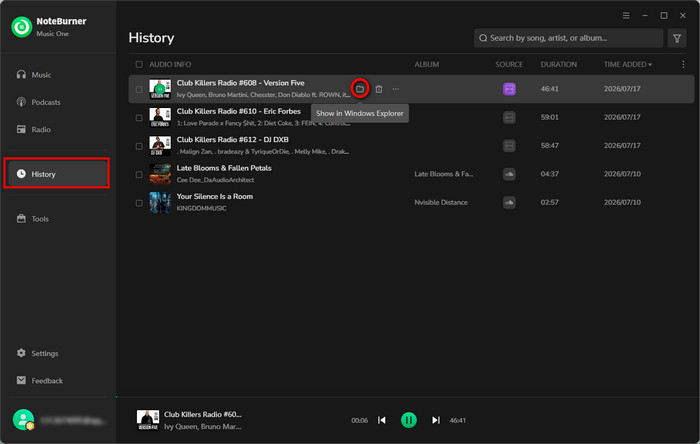Click the Duration column header
700x444 pixels.
[558, 64]
